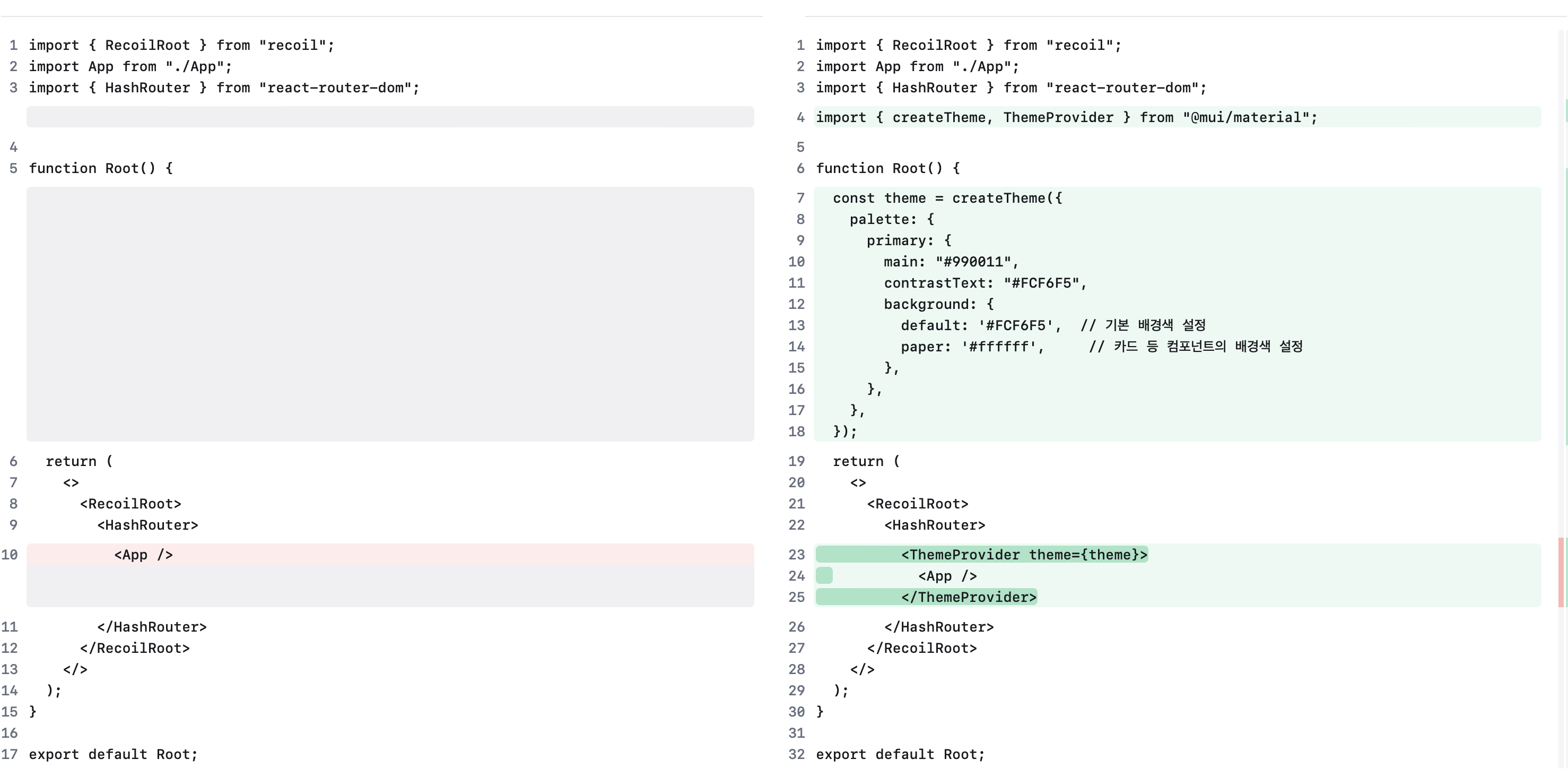Click the HashRouter import line in left pane
Screen dimensions: 1568x776
click(224, 88)
